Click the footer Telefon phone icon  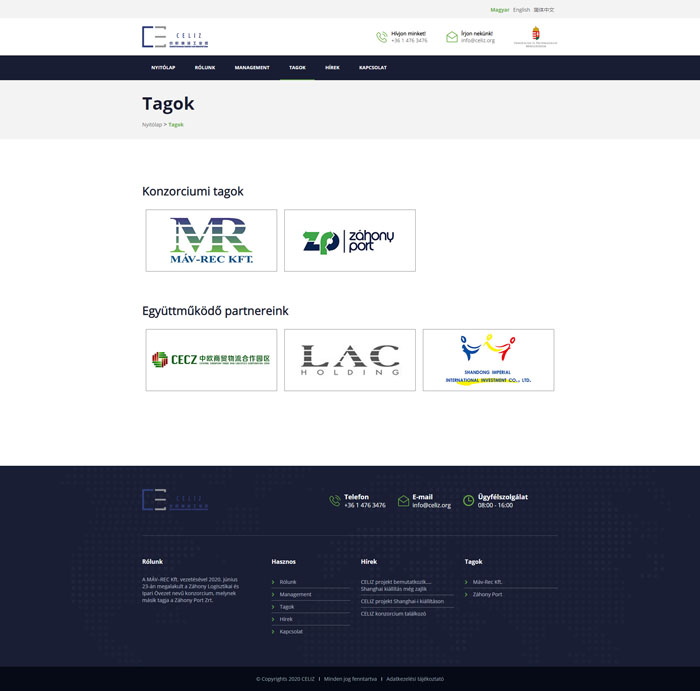click(334, 501)
